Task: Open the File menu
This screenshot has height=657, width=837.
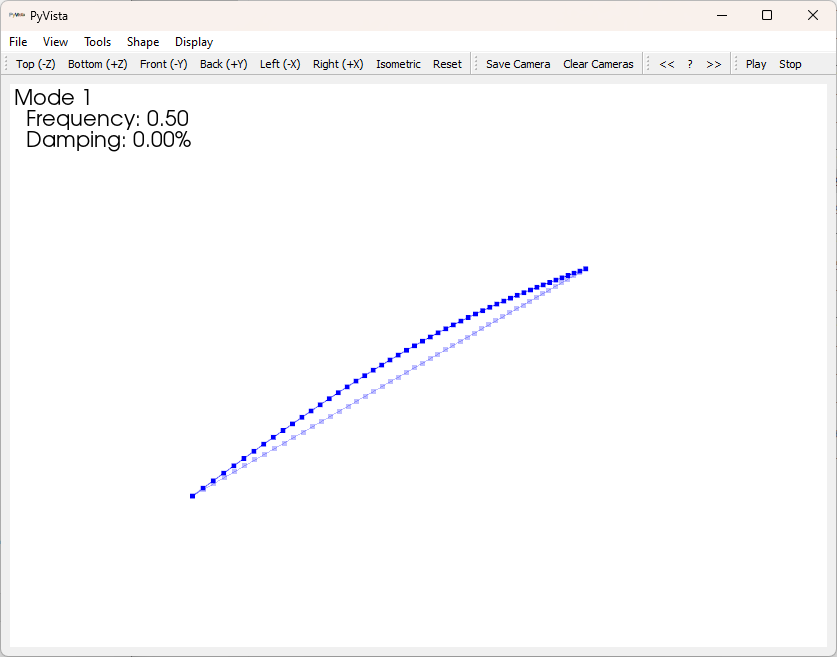Action: (17, 42)
